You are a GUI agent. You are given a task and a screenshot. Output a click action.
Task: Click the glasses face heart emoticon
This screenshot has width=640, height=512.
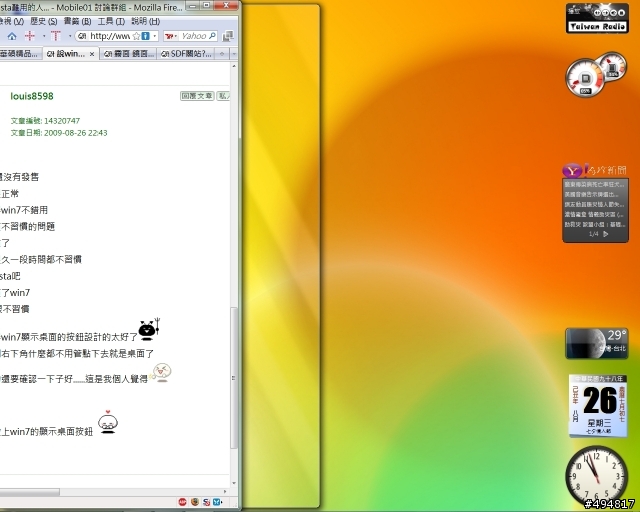click(x=108, y=422)
